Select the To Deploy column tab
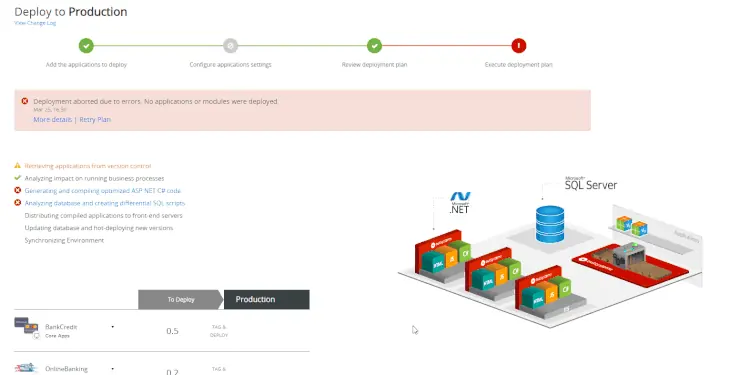 [181, 299]
